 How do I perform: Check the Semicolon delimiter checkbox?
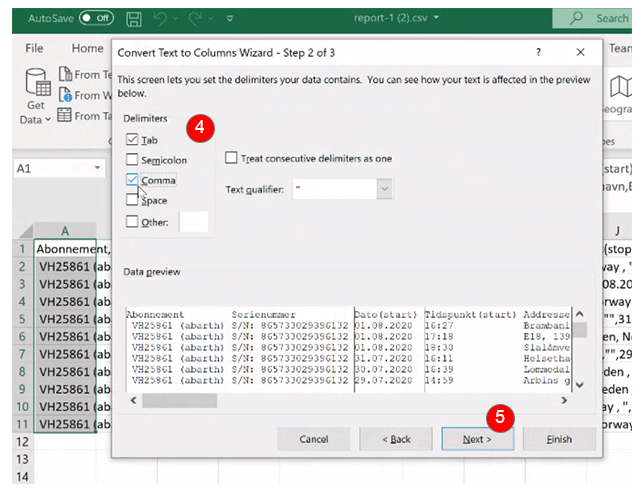click(x=132, y=160)
